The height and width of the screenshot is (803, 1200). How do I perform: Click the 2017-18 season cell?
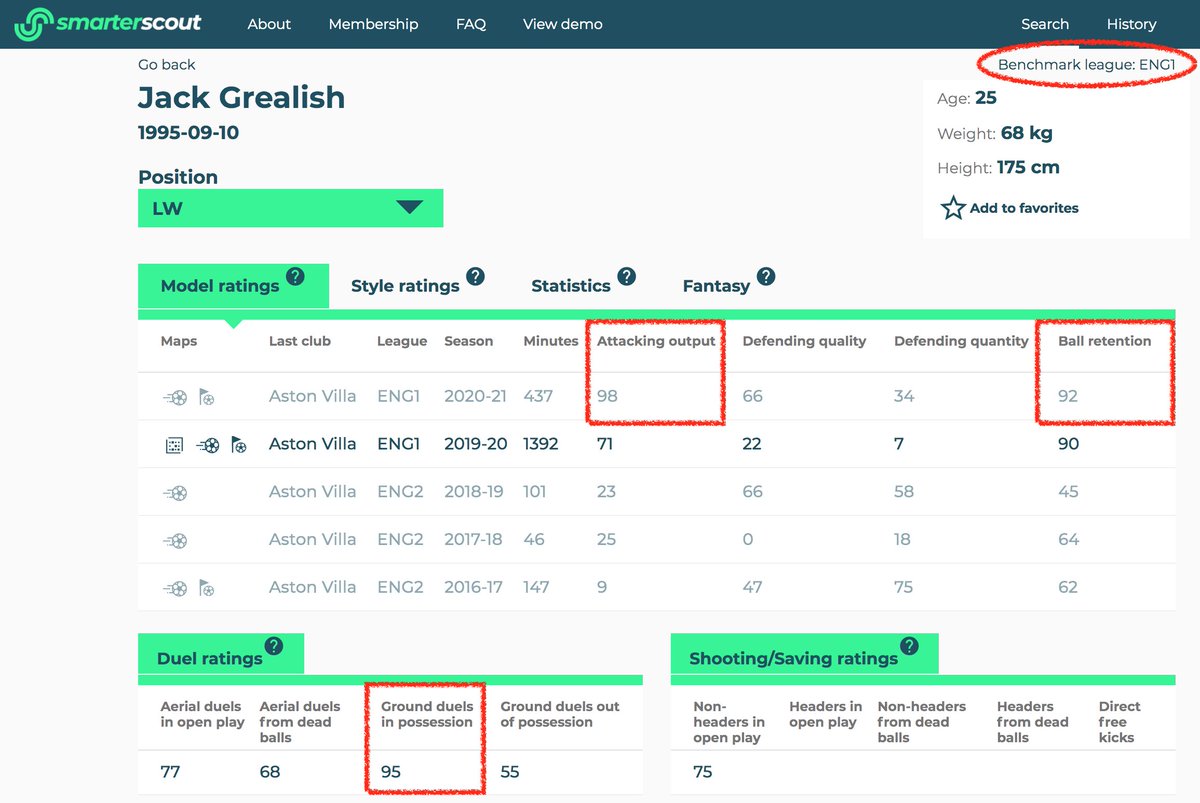[x=474, y=540]
